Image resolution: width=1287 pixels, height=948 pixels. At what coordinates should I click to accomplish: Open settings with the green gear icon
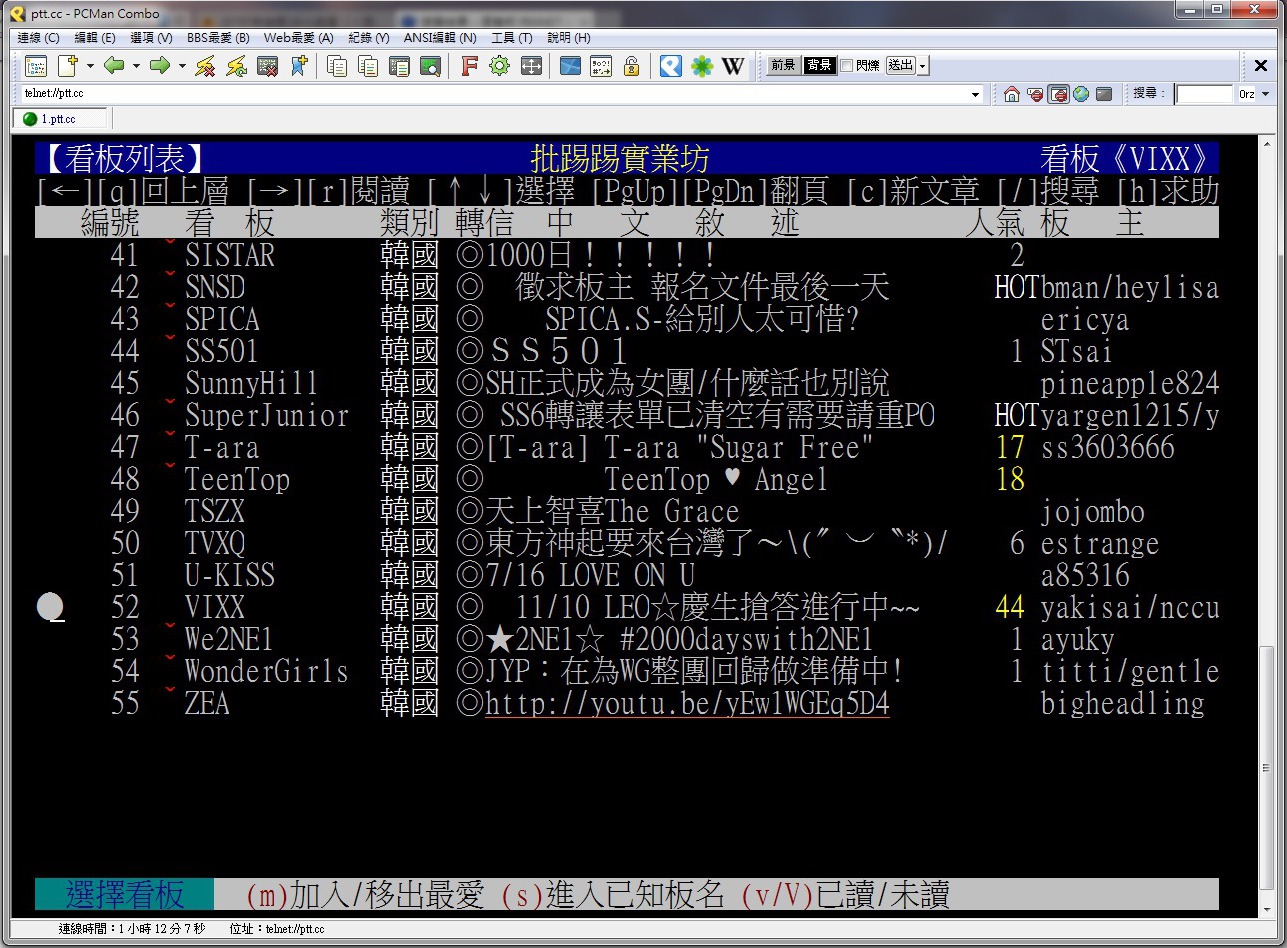tap(499, 66)
